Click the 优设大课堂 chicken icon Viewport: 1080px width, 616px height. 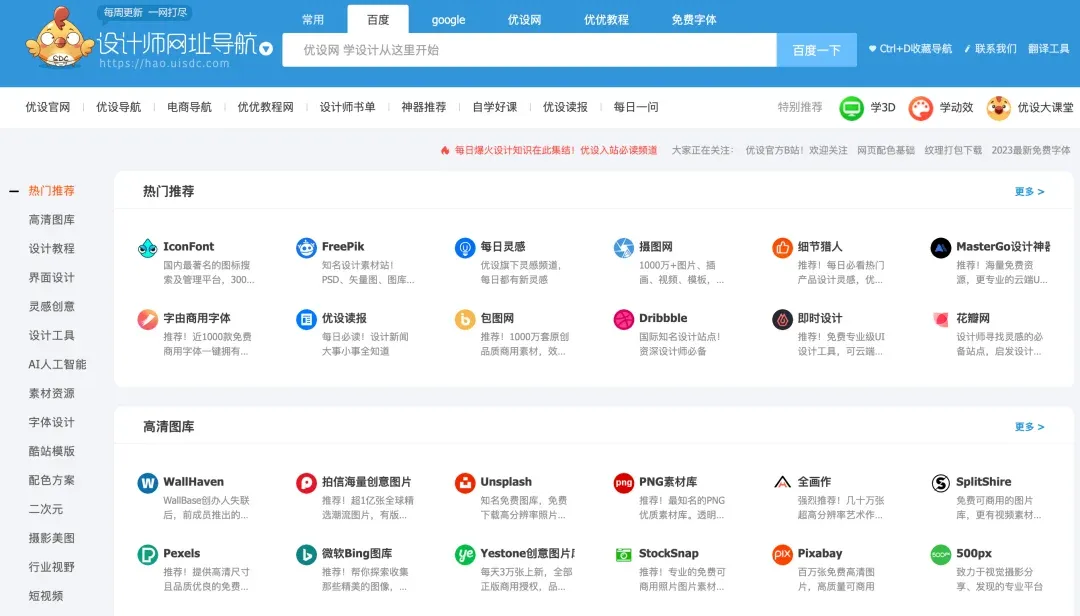[998, 108]
